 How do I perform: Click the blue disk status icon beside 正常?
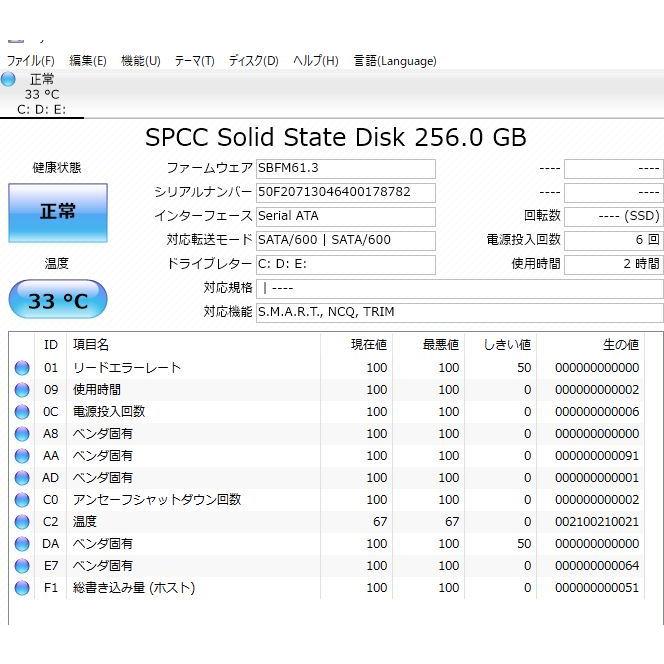click(8, 79)
